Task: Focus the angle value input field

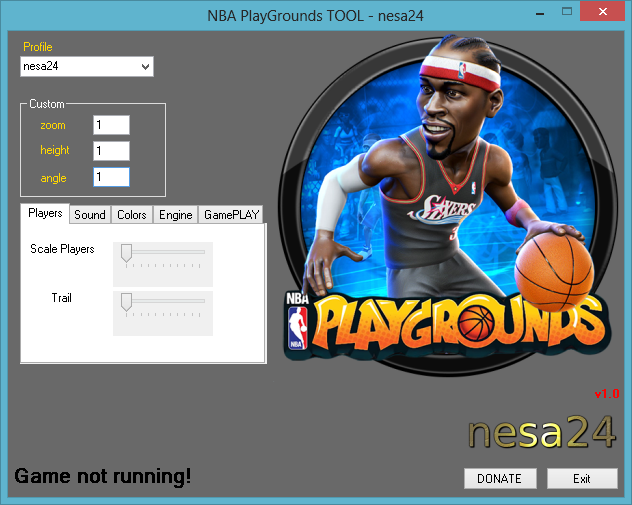Action: pos(111,177)
